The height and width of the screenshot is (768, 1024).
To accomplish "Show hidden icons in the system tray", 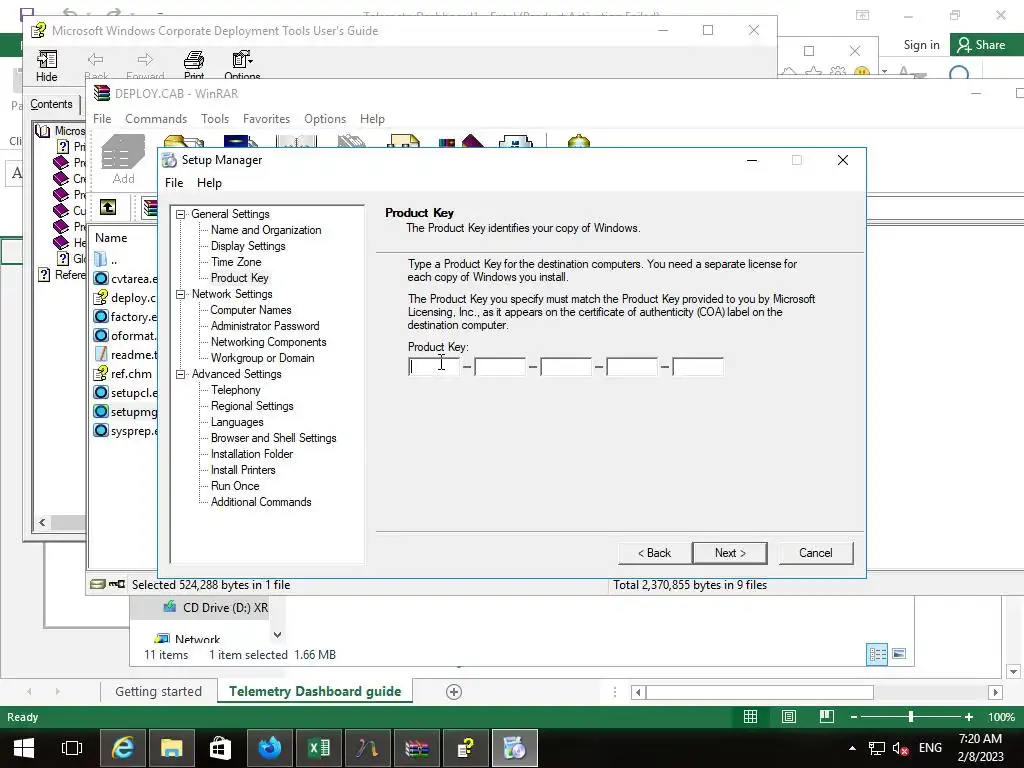I will [852, 748].
